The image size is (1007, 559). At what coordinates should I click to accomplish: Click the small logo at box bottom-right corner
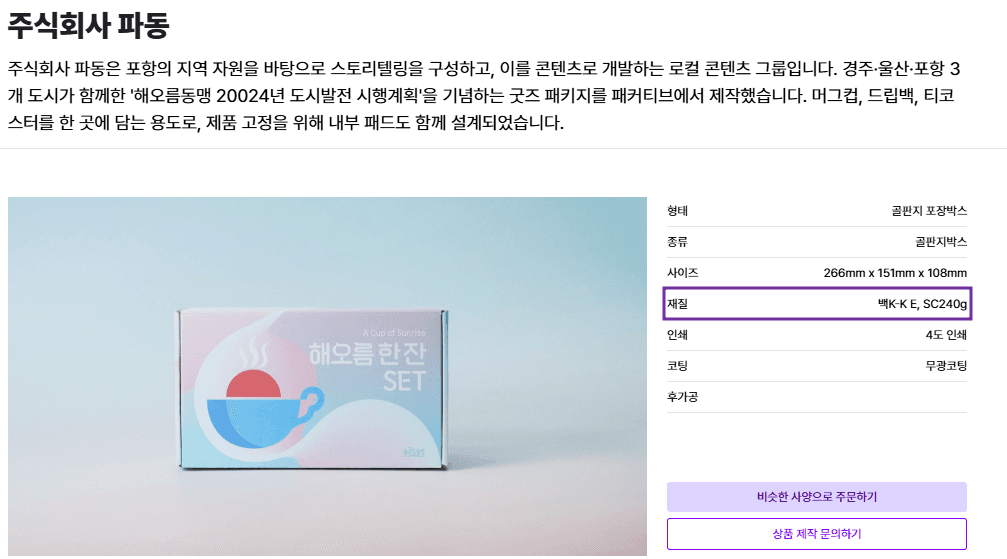coord(414,452)
